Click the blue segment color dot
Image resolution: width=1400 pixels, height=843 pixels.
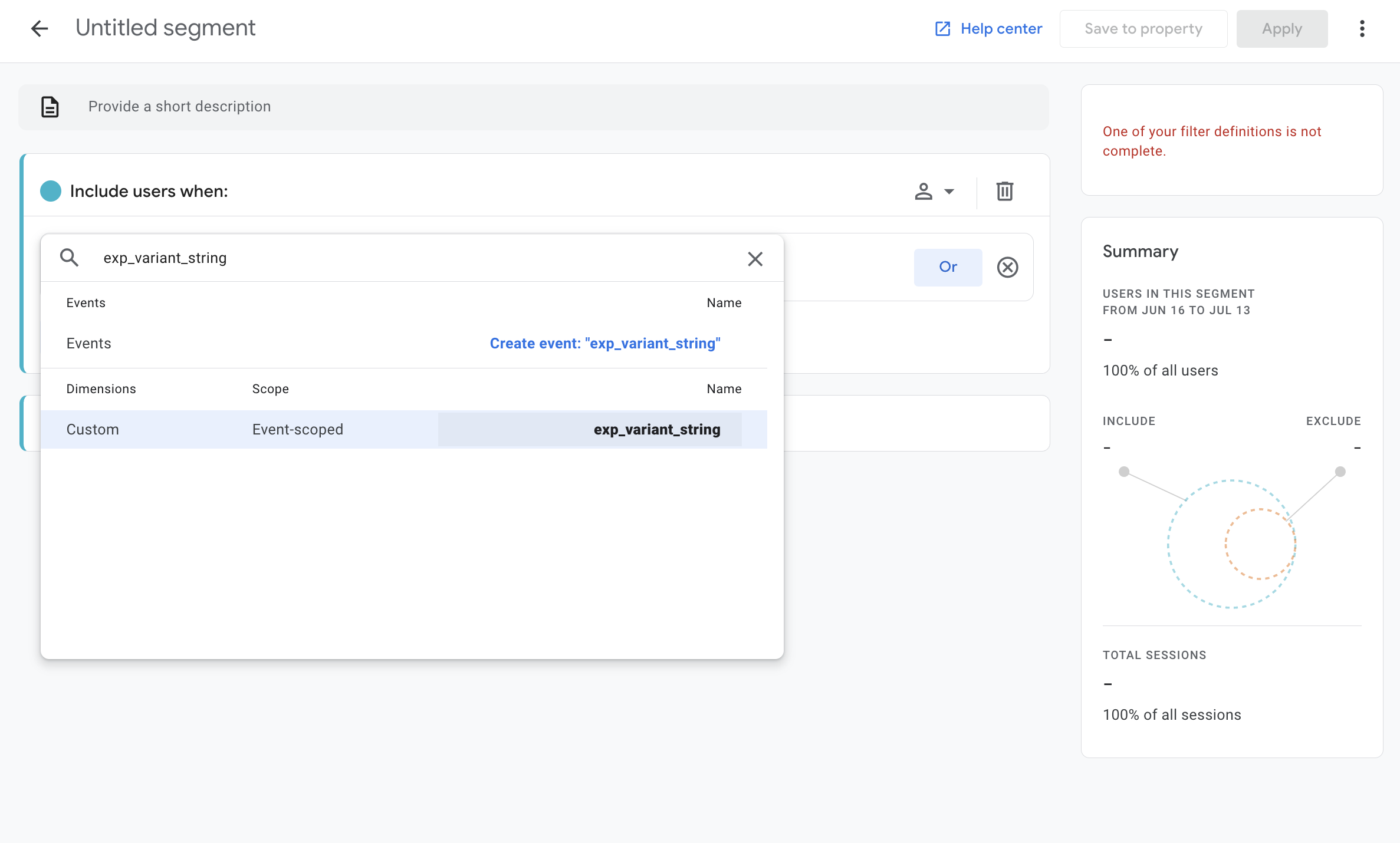coord(51,191)
